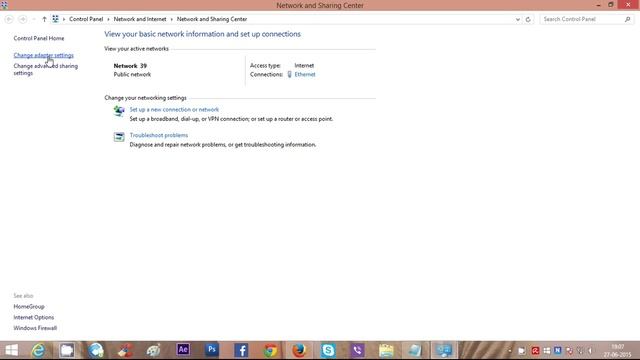The height and width of the screenshot is (360, 640).
Task: Launch Firefox from the taskbar
Action: 299,350
